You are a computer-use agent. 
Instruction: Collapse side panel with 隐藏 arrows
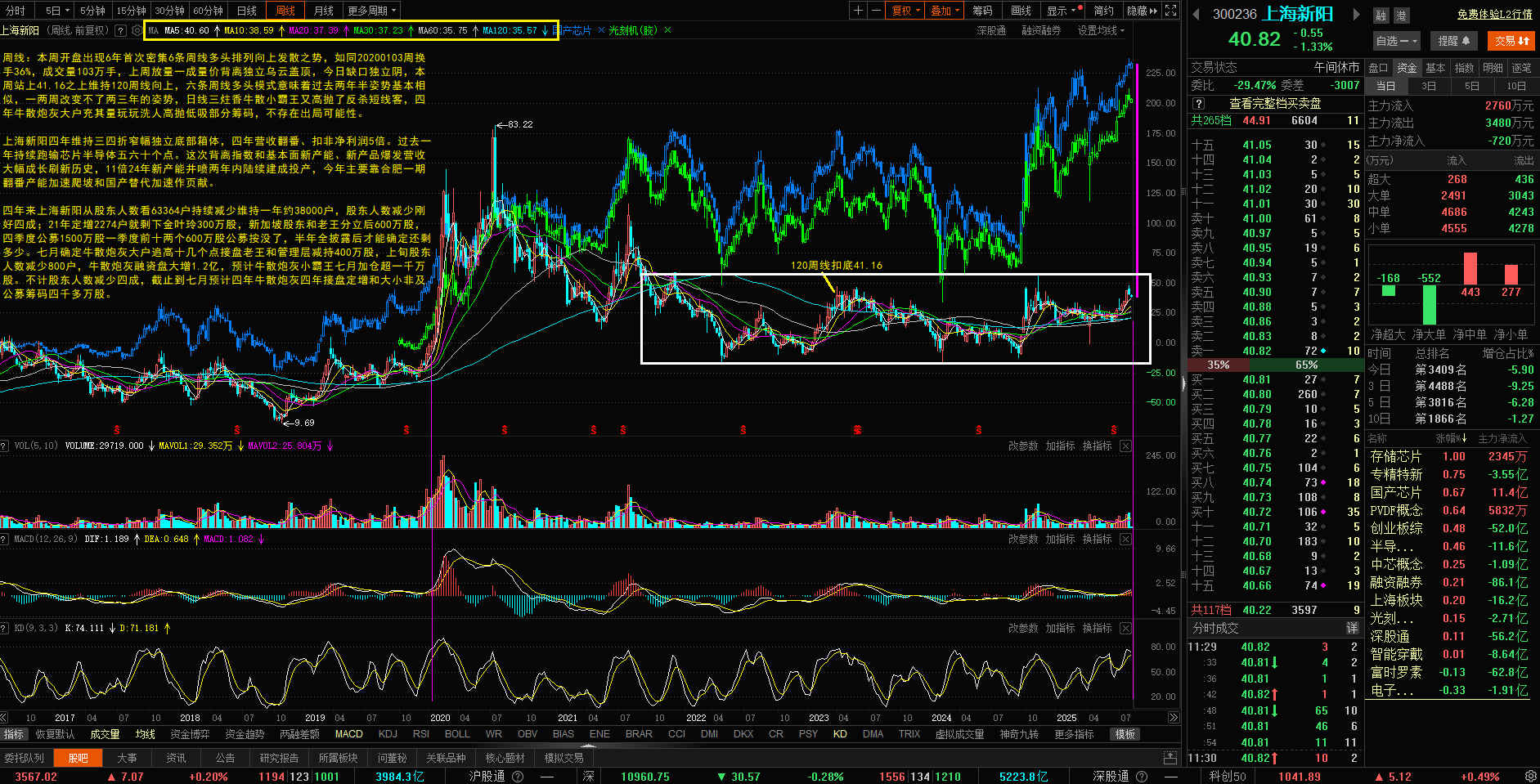(x=1142, y=11)
